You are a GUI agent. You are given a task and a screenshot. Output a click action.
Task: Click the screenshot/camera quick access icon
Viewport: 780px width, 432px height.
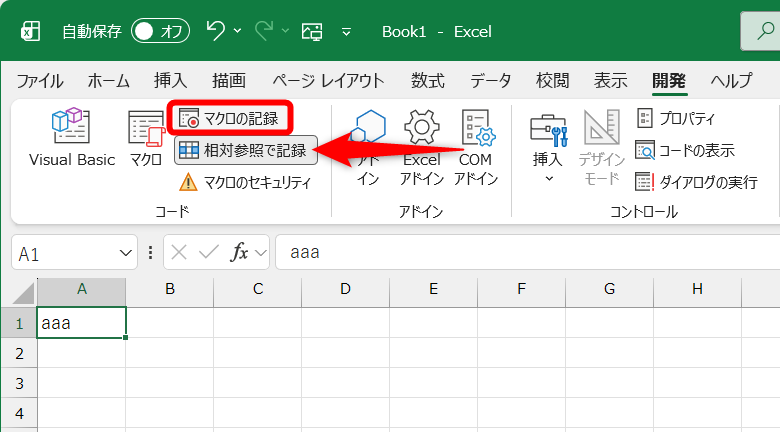[312, 31]
